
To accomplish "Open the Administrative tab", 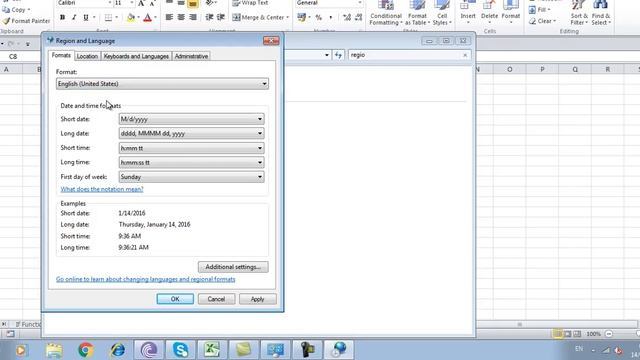I will [x=191, y=56].
